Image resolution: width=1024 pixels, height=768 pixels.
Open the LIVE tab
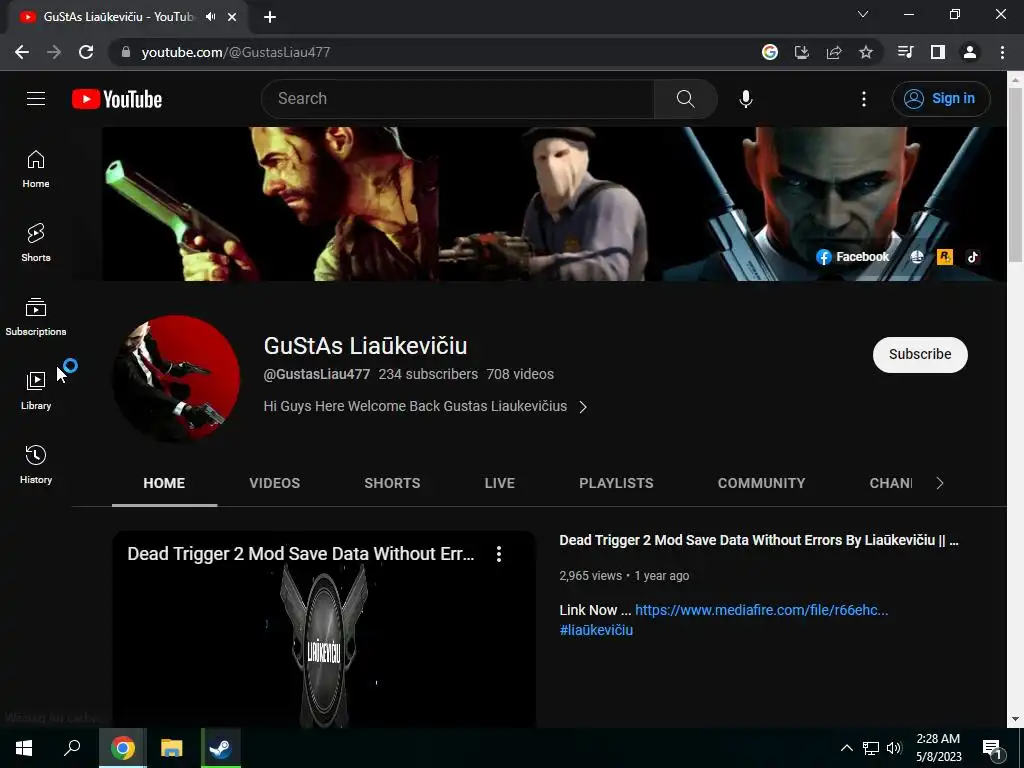pos(500,483)
